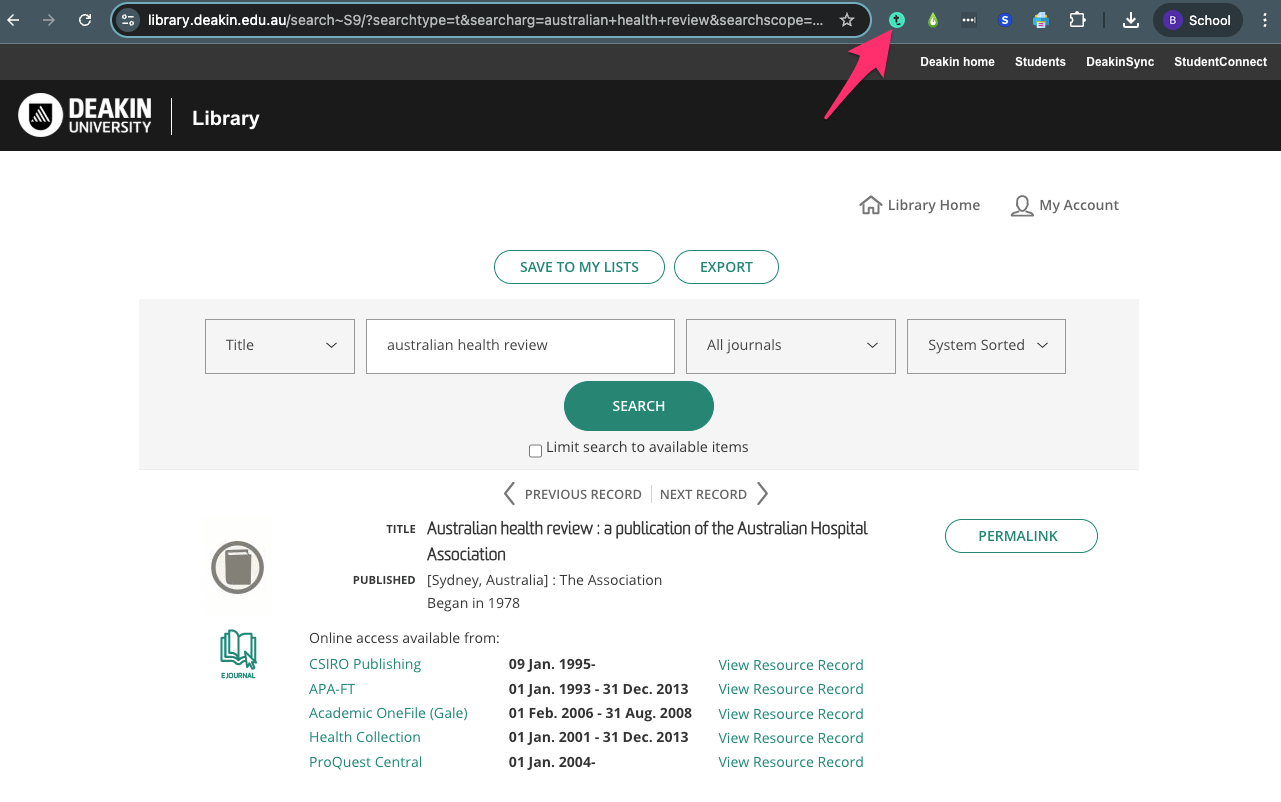Go to DeakinSync in top bar
The image size is (1281, 802).
(1120, 62)
